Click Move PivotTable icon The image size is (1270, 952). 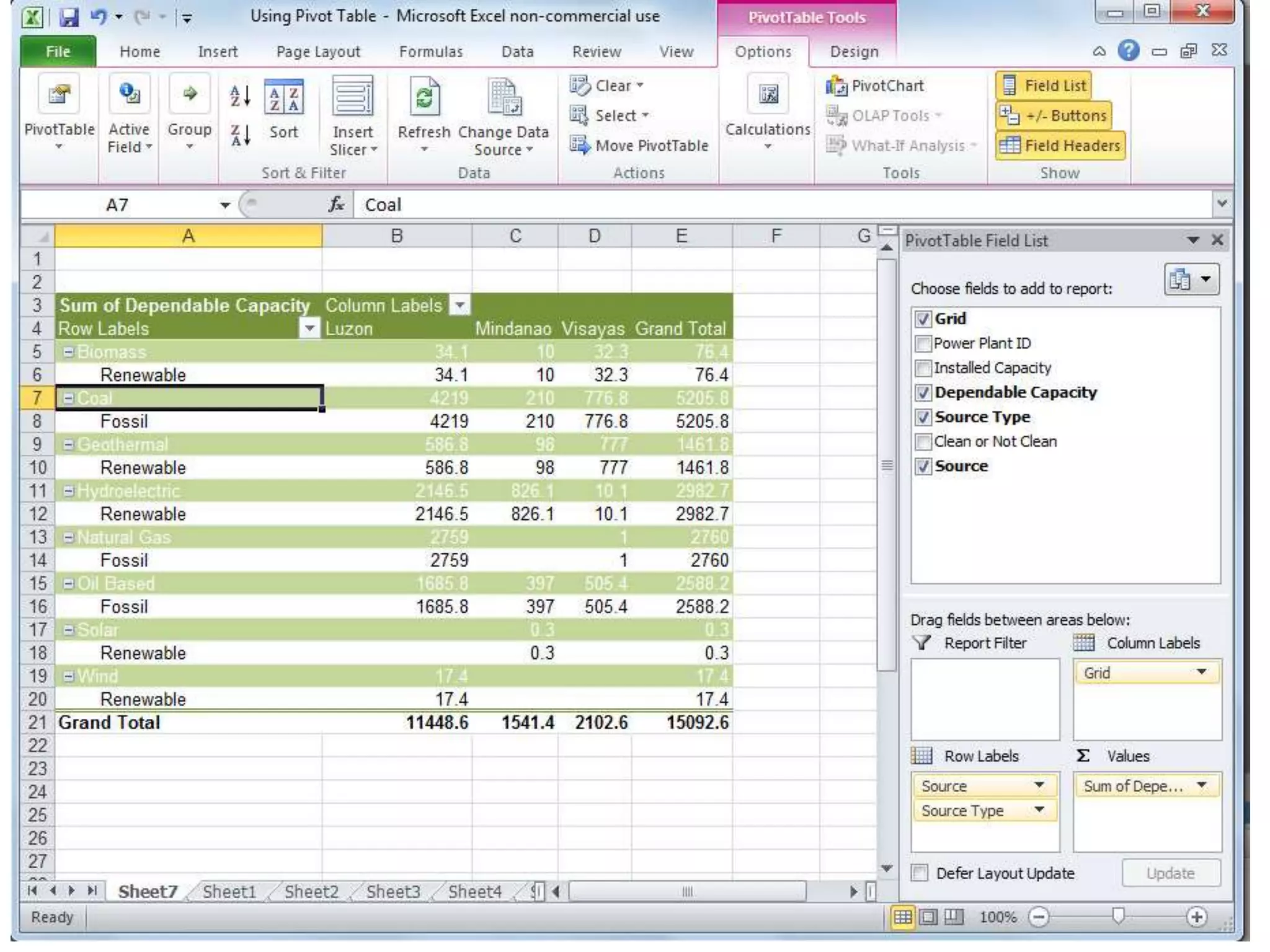pos(580,145)
